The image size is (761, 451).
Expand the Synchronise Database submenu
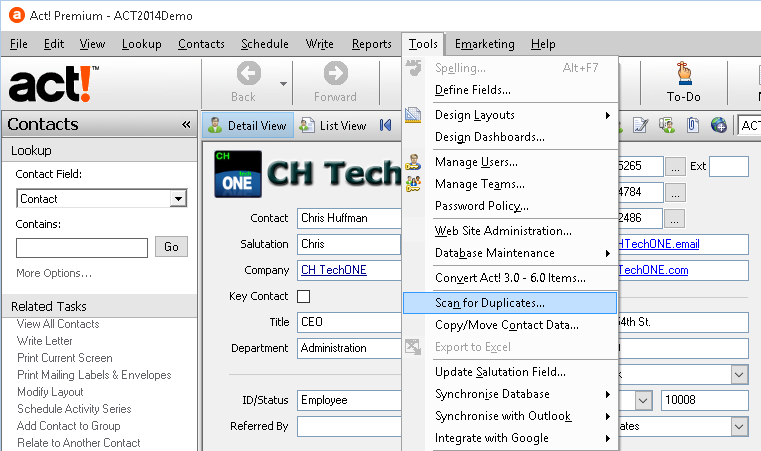tap(608, 394)
